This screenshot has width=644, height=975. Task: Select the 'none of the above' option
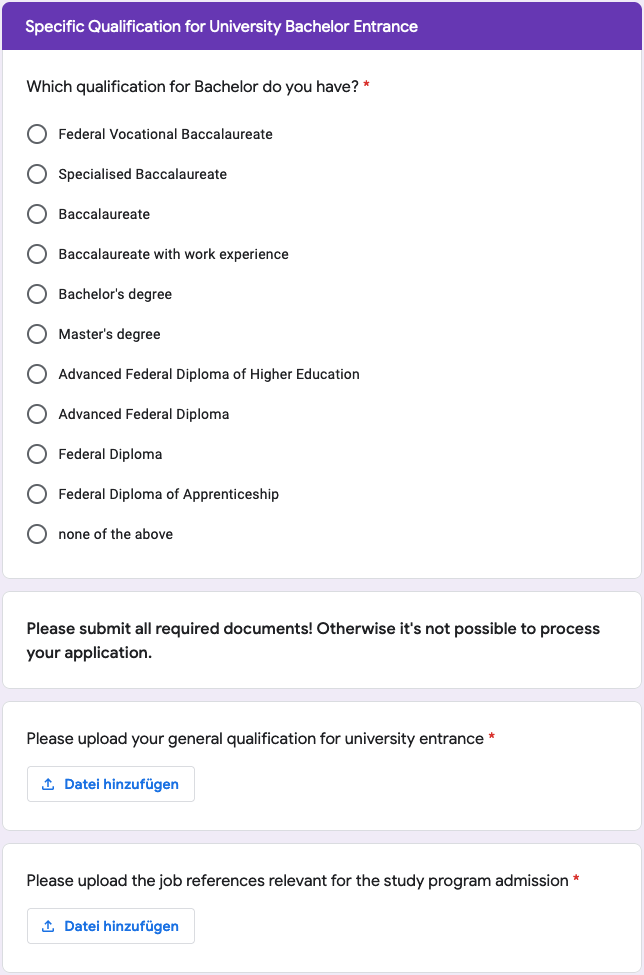(x=37, y=534)
